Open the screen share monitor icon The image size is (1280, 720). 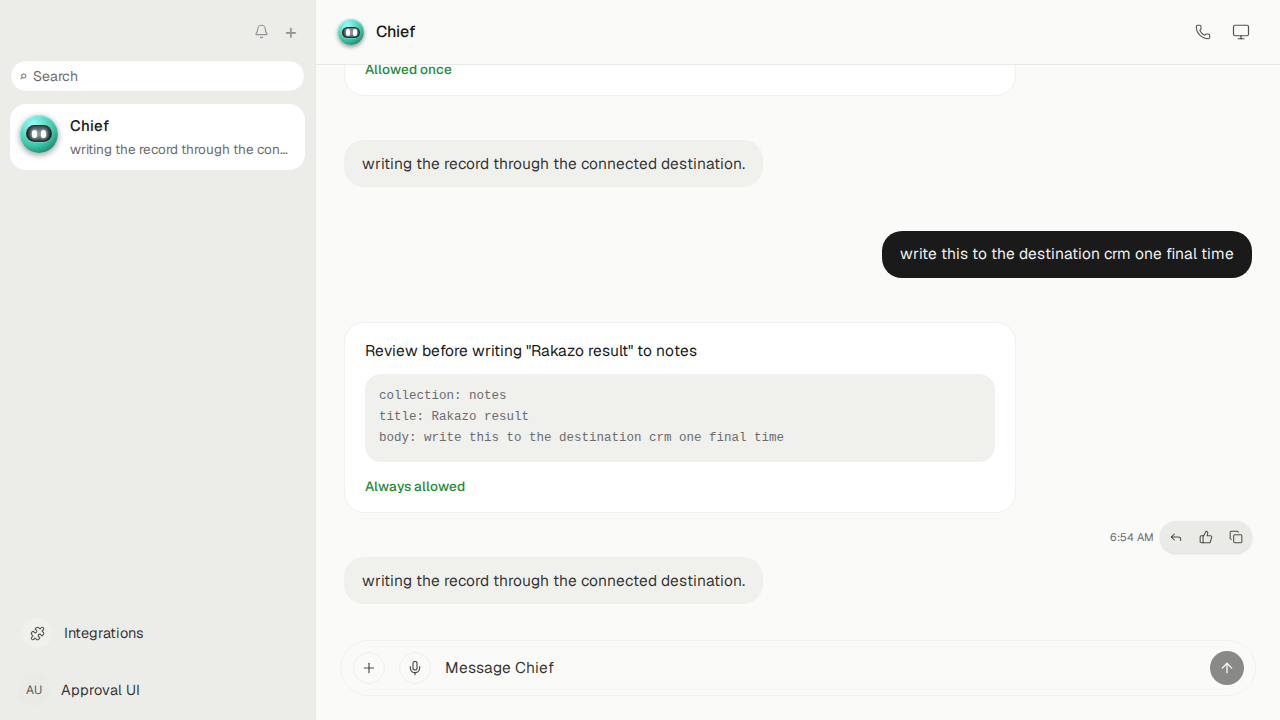pos(1241,32)
